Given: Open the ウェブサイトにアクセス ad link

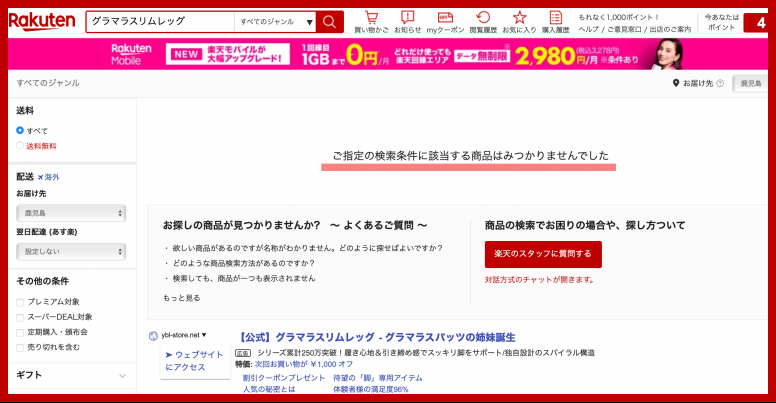Looking at the screenshot, I should click(196, 361).
